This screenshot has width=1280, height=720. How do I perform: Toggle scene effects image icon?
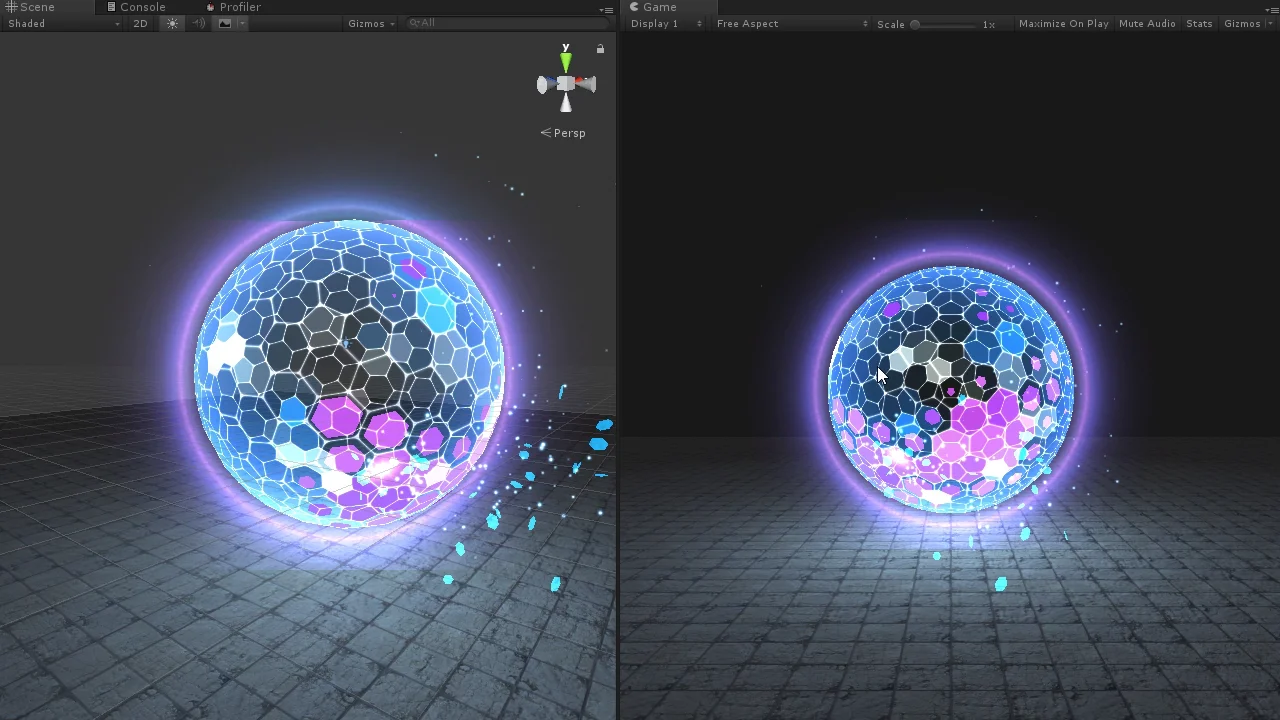click(225, 23)
